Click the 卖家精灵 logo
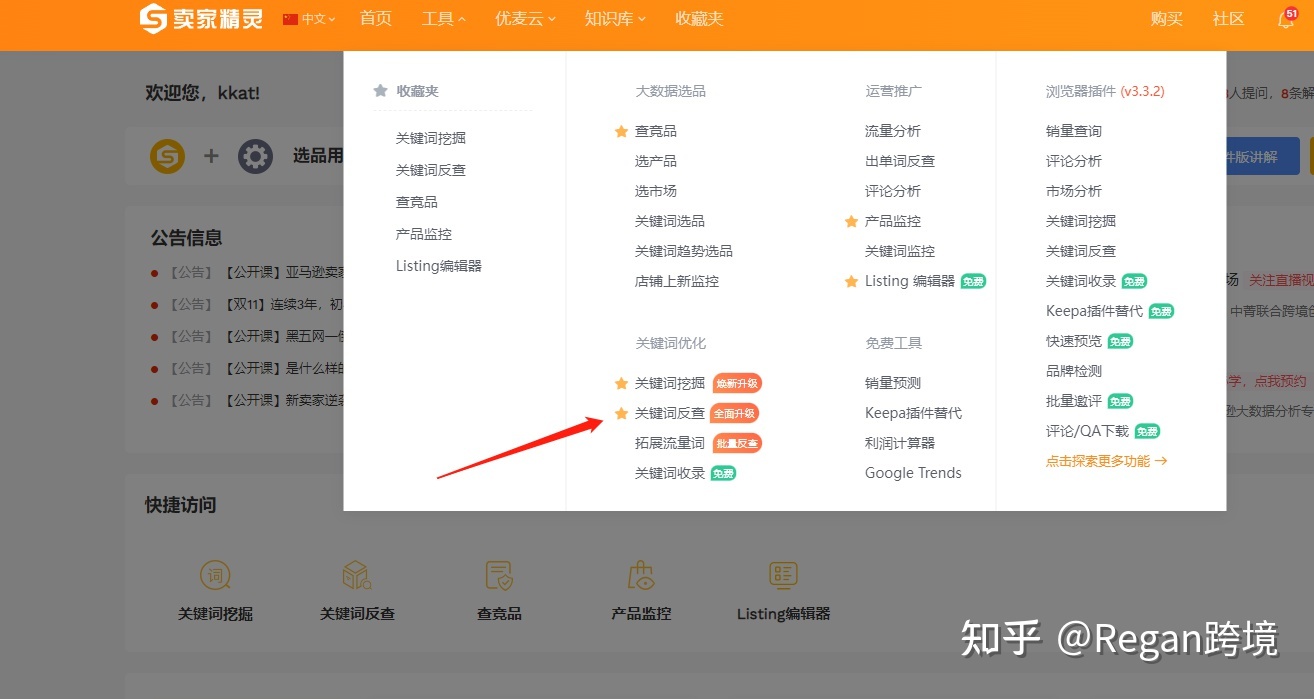The image size is (1314, 699). coord(201,18)
